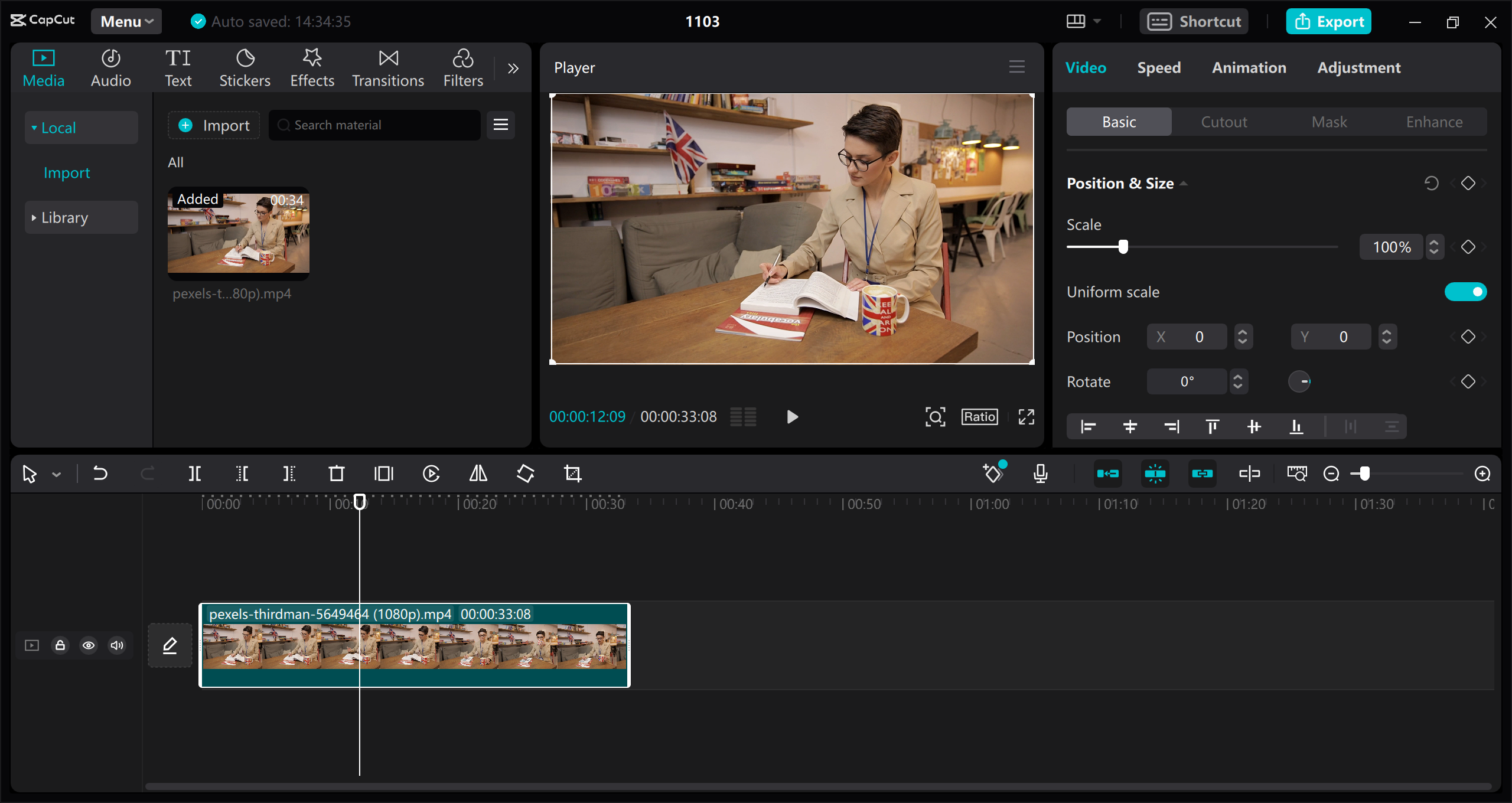
Task: Click the Export button
Action: (x=1328, y=21)
